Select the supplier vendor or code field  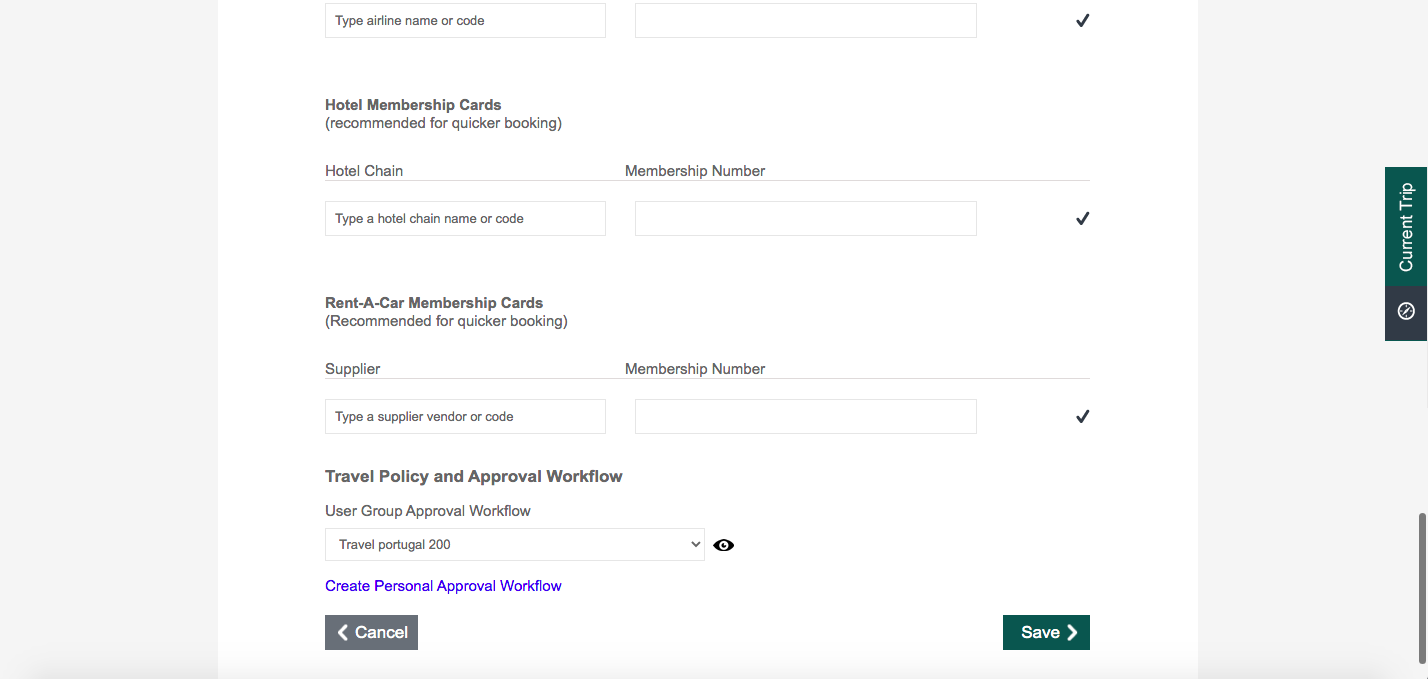point(465,417)
